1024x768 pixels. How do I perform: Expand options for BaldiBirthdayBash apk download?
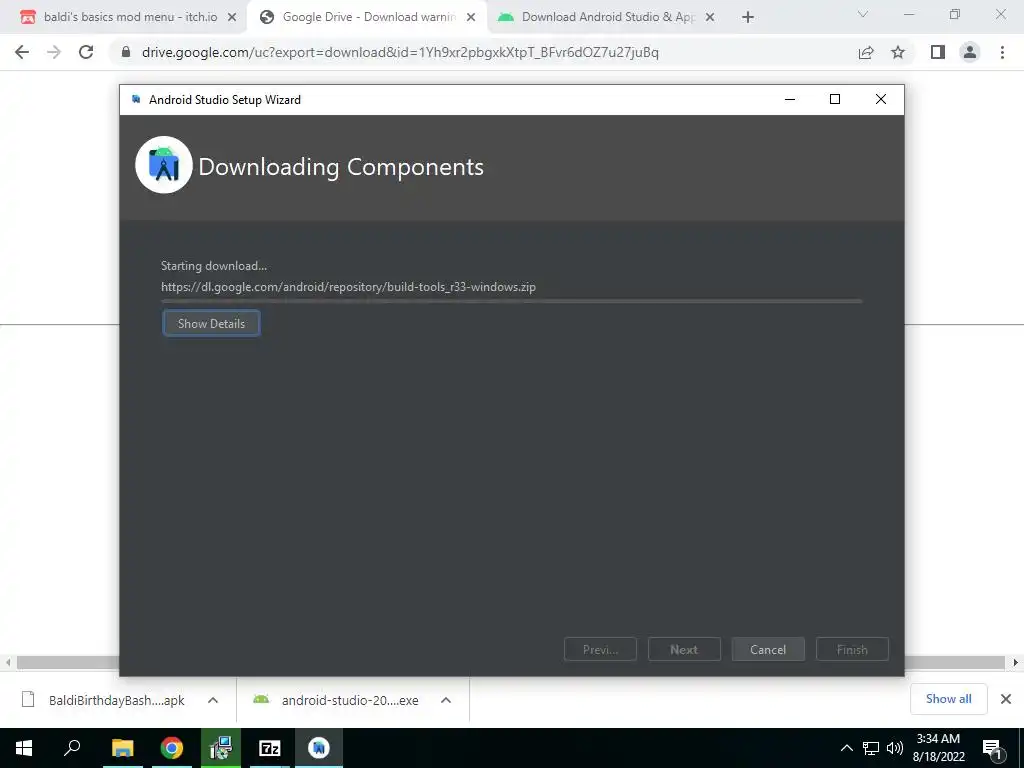pos(213,700)
